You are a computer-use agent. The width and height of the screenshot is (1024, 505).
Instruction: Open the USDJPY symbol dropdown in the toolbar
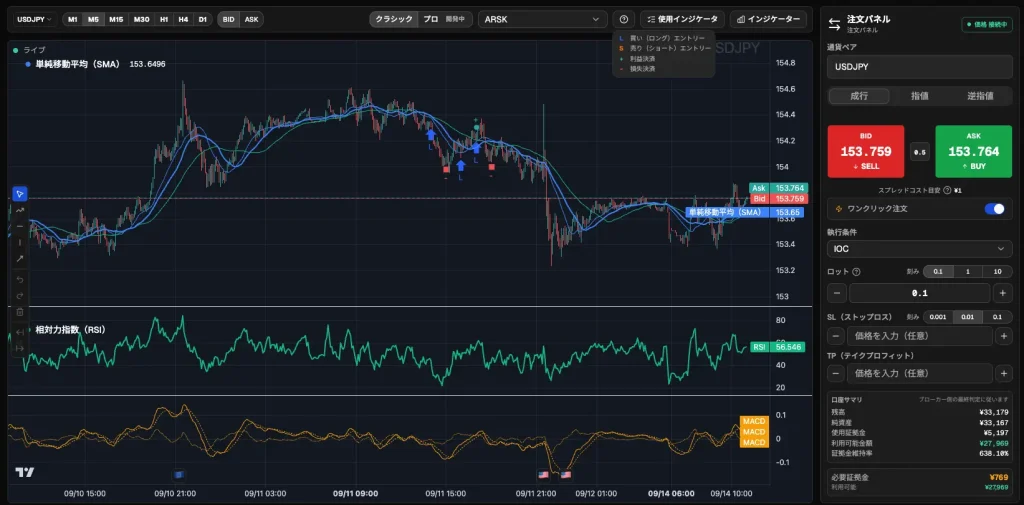pyautogui.click(x=35, y=20)
